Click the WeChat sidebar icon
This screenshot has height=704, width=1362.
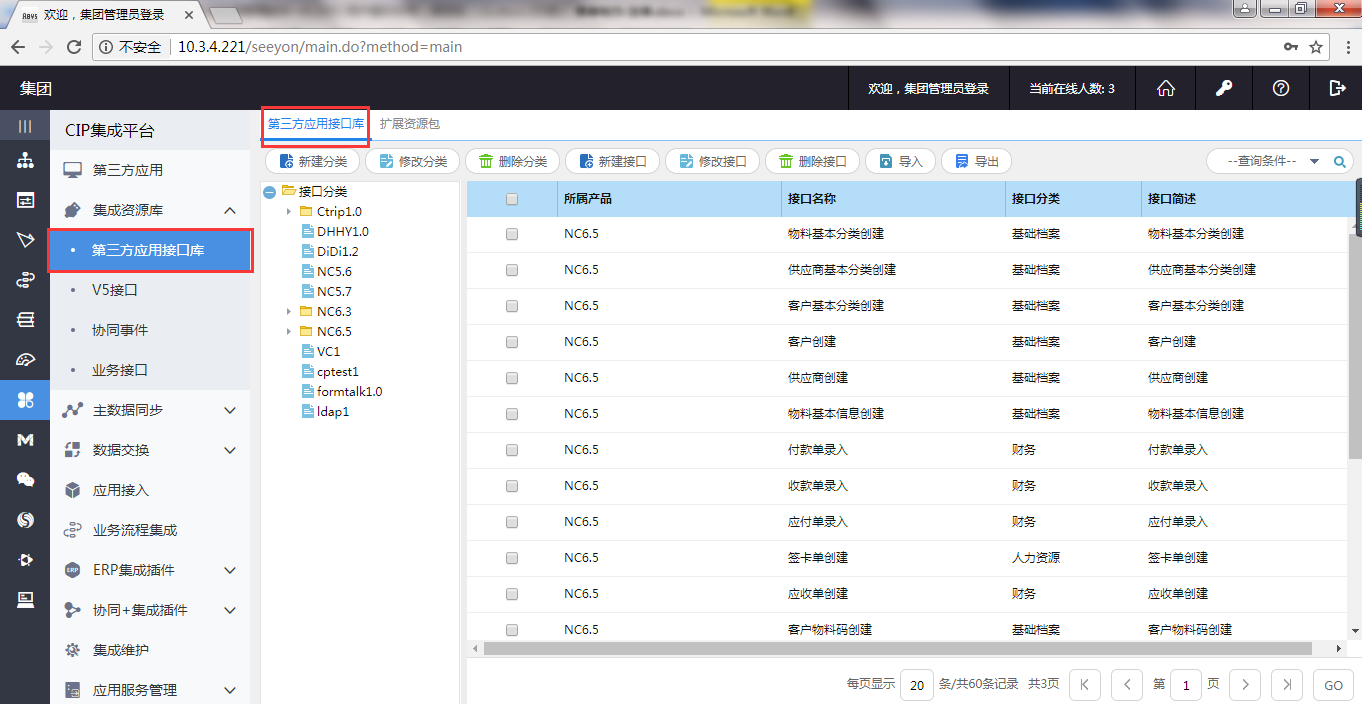(25, 480)
